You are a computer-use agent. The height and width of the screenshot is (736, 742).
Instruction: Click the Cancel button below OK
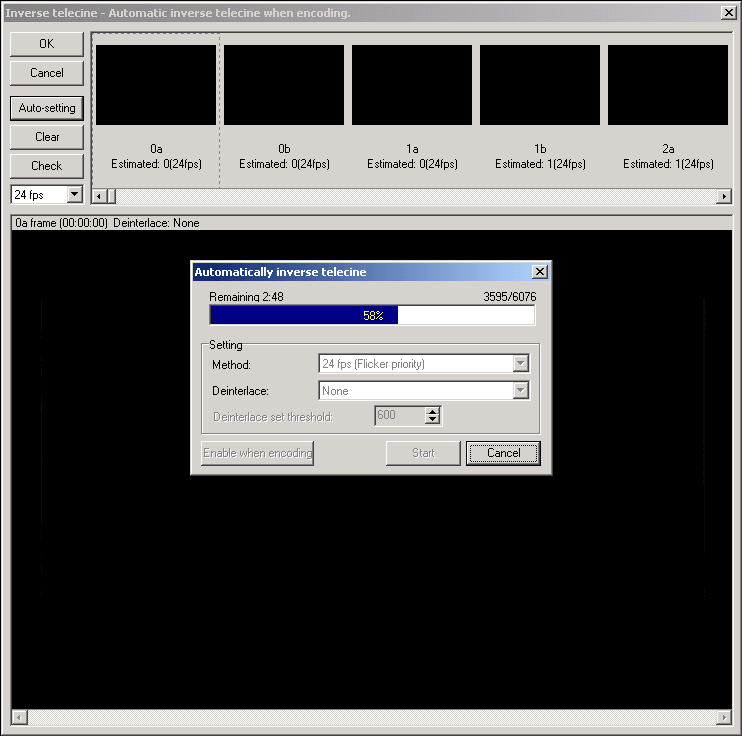46,73
